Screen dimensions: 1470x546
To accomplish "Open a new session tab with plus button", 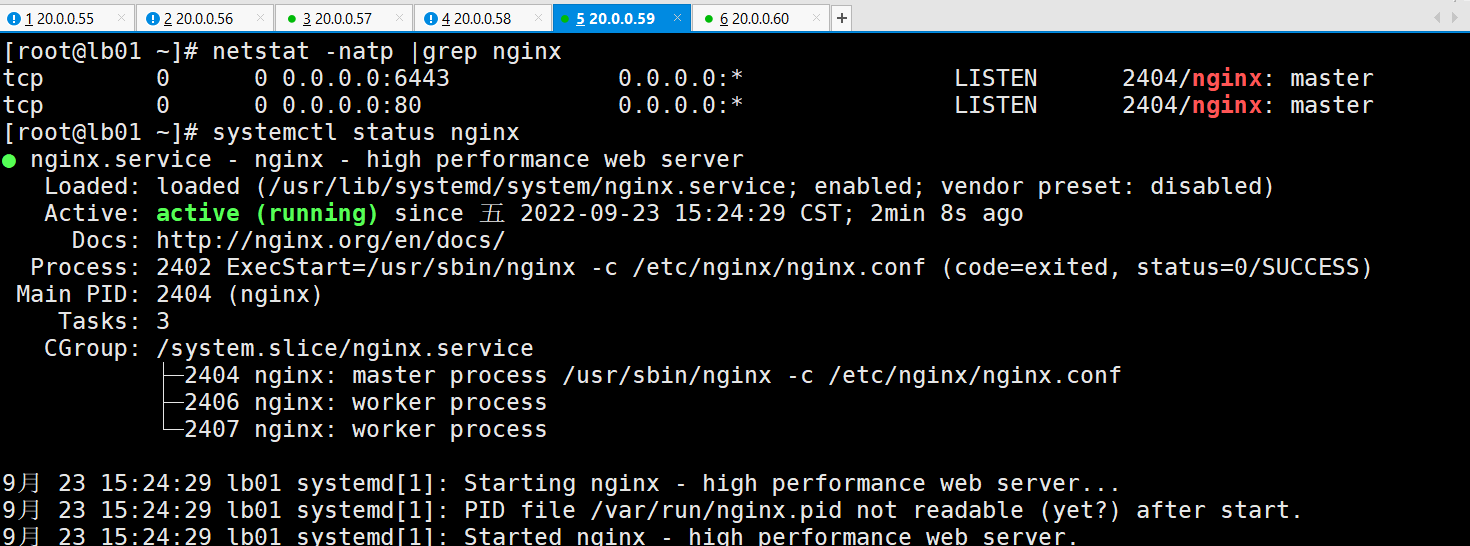I will 841,19.
